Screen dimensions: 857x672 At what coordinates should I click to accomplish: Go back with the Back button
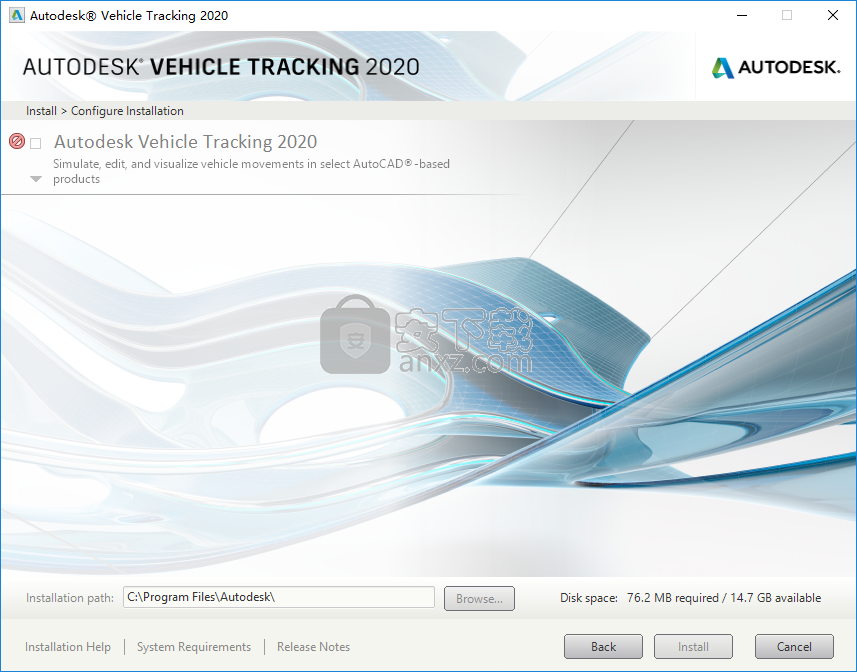[x=603, y=647]
